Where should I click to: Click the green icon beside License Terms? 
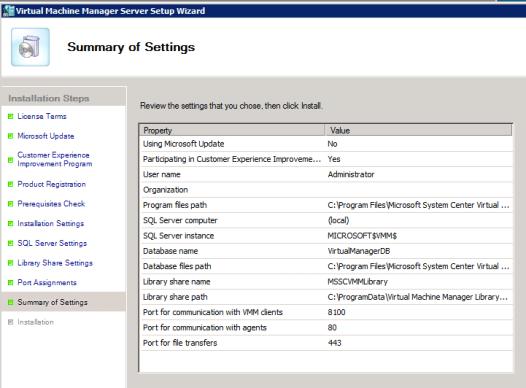[x=10, y=116]
